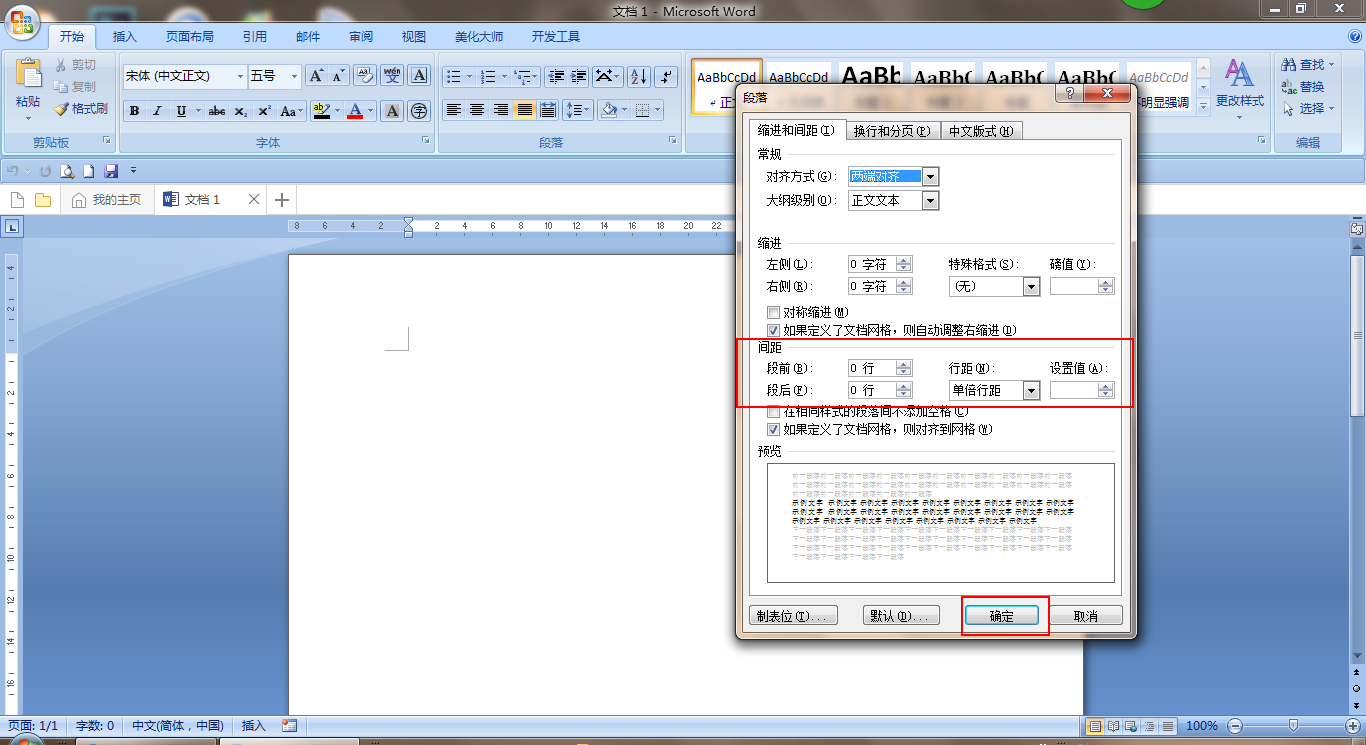The width and height of the screenshot is (1366, 745).
Task: Click the Center align icon in ribbon
Action: click(x=477, y=110)
